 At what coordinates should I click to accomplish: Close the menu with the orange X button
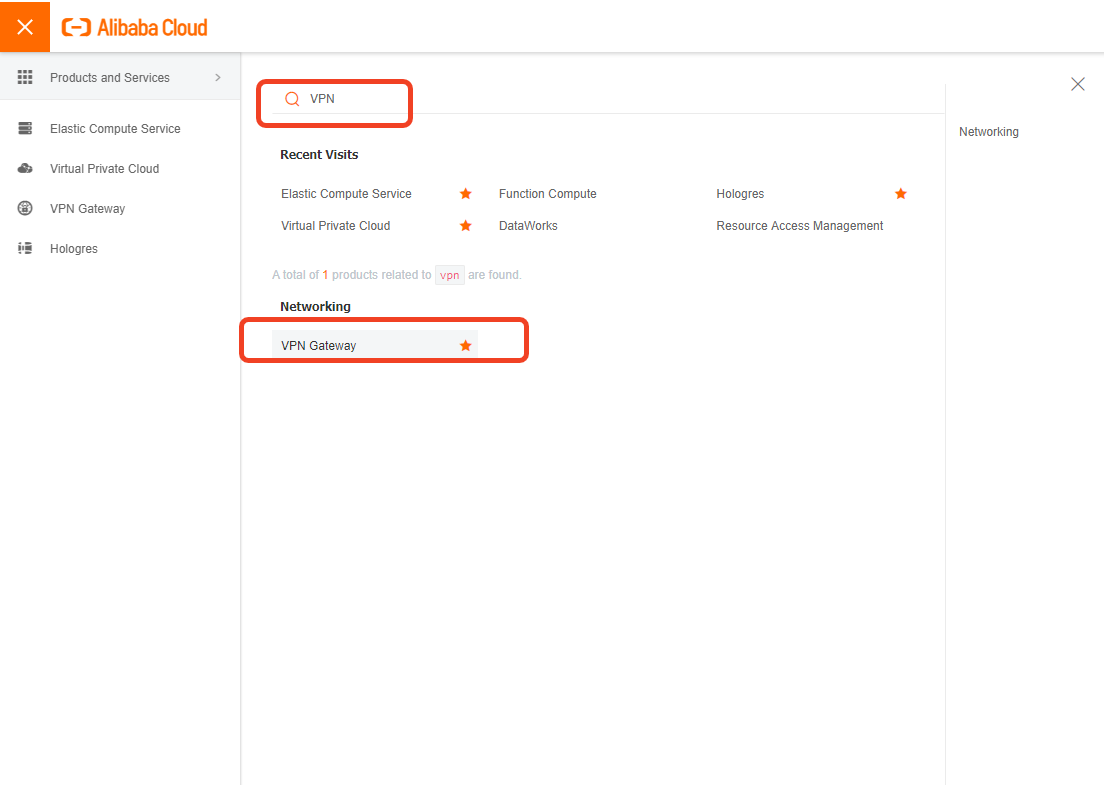pos(25,27)
